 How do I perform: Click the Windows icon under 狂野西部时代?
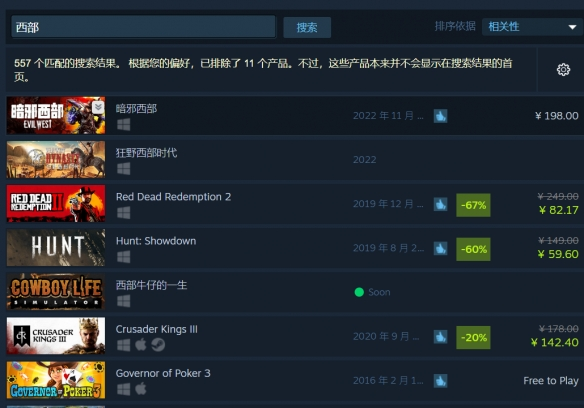(x=124, y=168)
